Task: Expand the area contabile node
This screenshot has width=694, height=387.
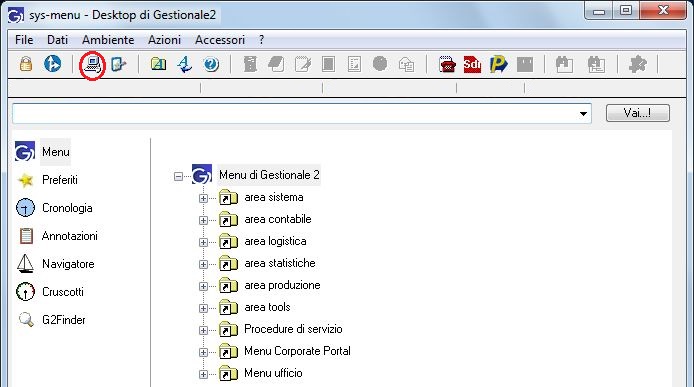Action: point(203,220)
